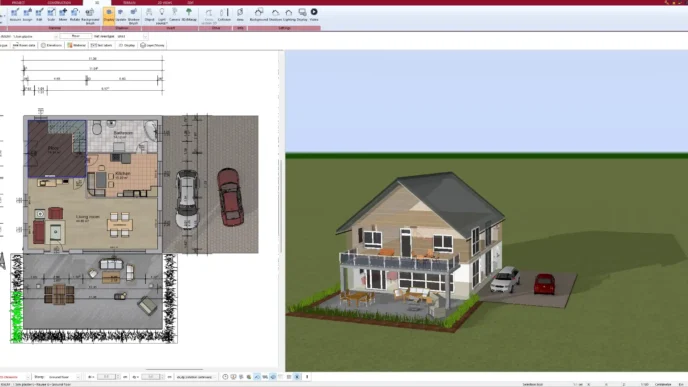Switch to the TERRAIN ribbon tab
The height and width of the screenshot is (387, 688).
click(129, 3)
